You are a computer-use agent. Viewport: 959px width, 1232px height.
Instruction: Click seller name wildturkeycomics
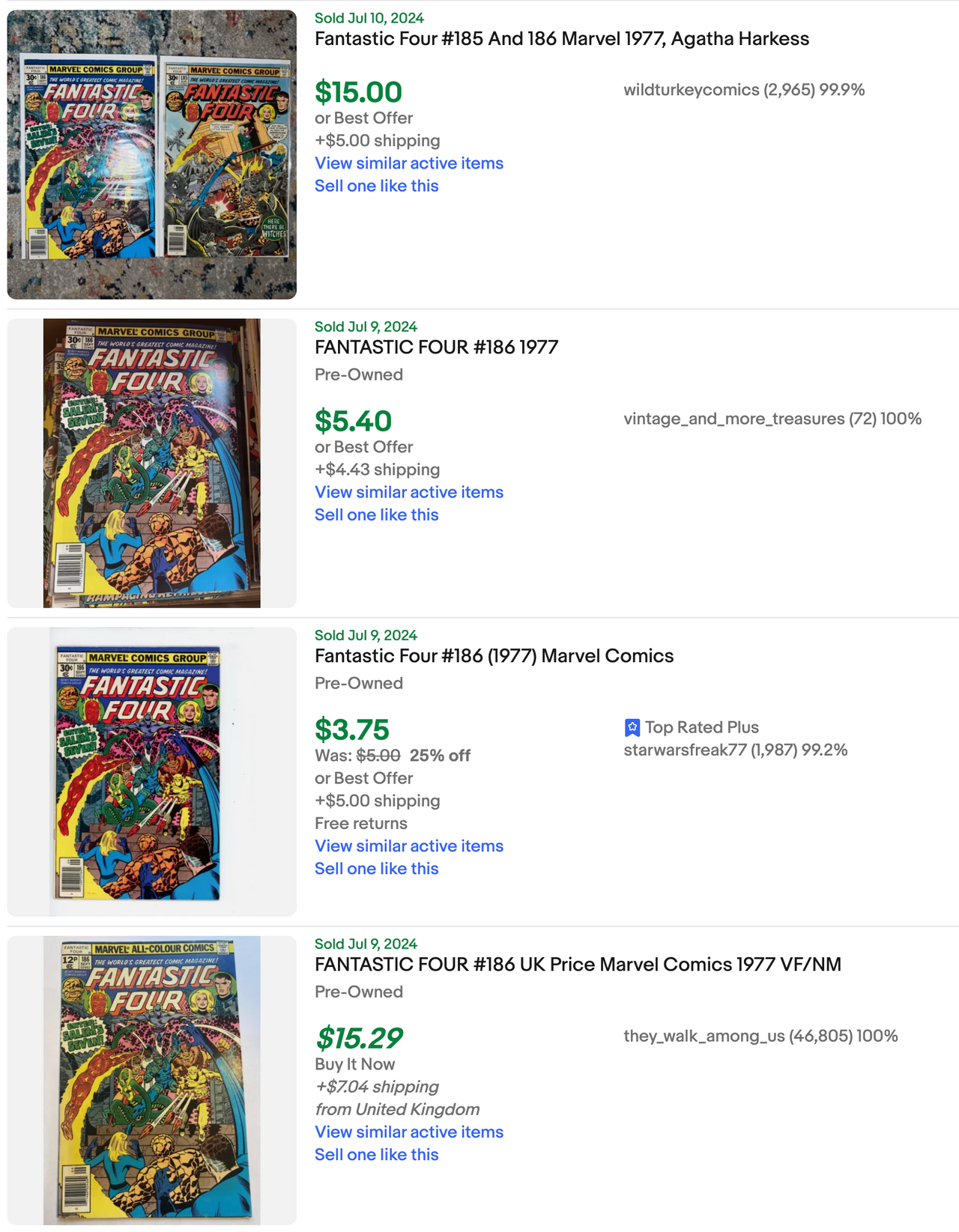click(691, 90)
